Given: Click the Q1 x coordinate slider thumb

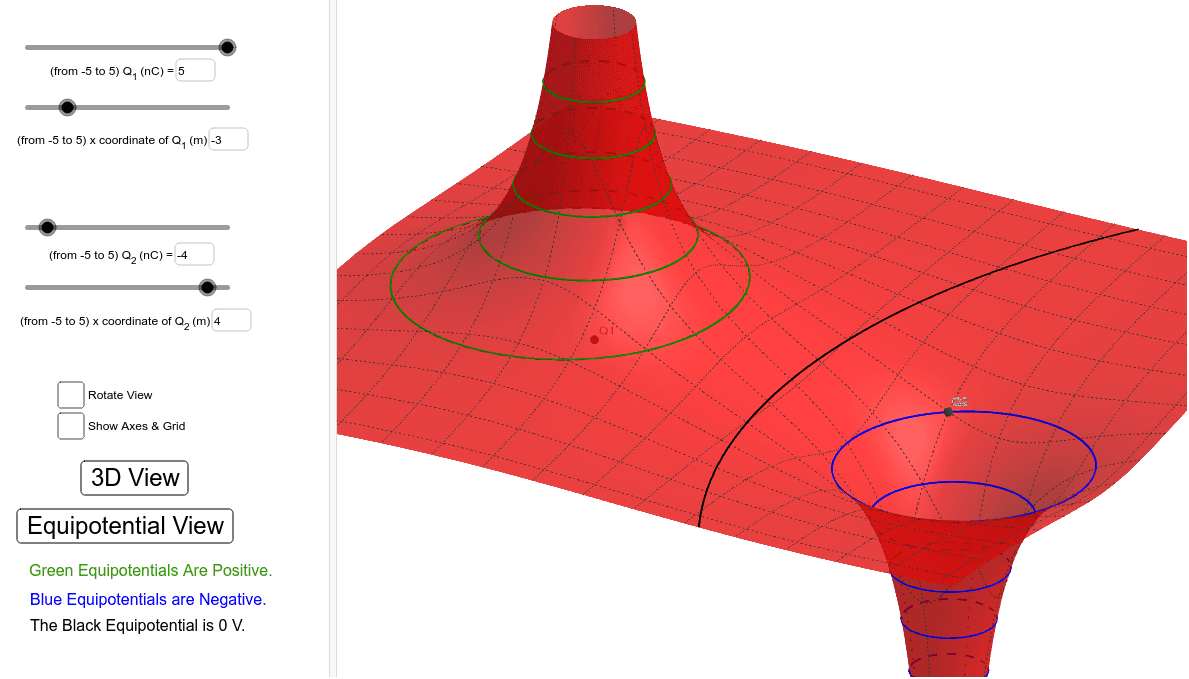Looking at the screenshot, I should (67, 107).
